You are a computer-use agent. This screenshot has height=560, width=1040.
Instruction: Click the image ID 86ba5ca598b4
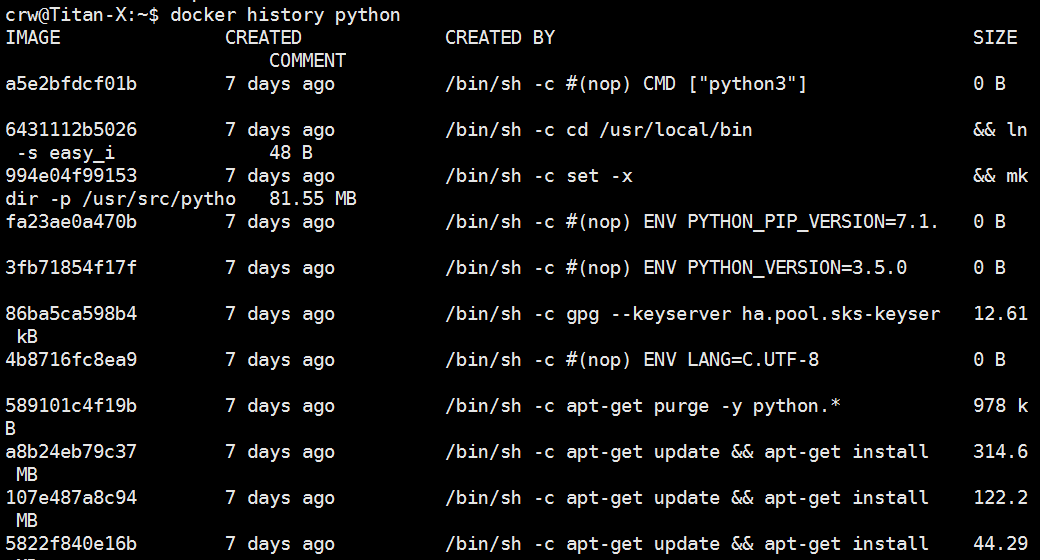click(71, 314)
